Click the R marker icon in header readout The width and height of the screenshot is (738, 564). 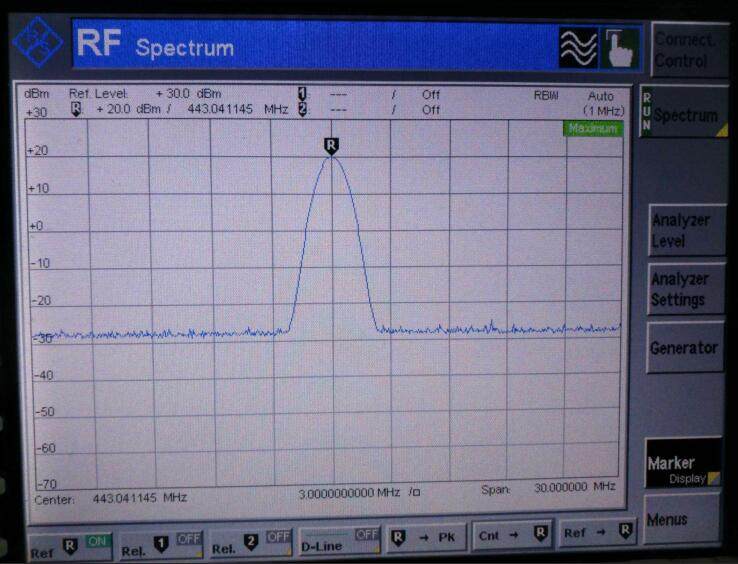[76, 109]
